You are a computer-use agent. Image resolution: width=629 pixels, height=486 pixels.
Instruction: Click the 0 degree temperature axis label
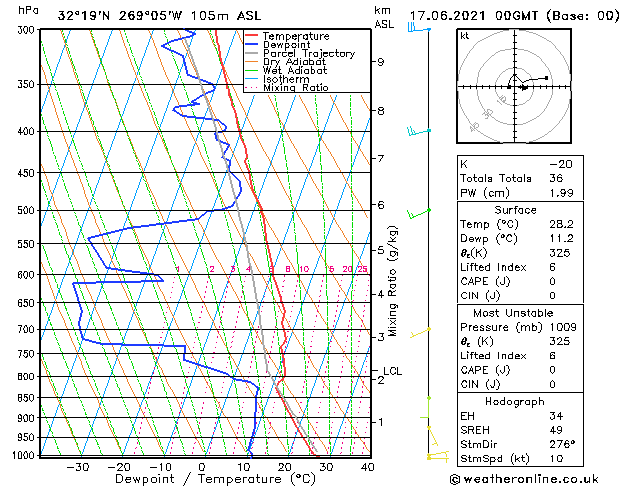coord(202,467)
